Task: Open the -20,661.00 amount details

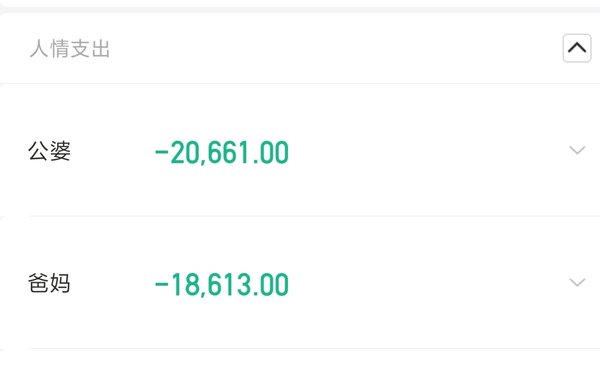Action: tap(222, 152)
